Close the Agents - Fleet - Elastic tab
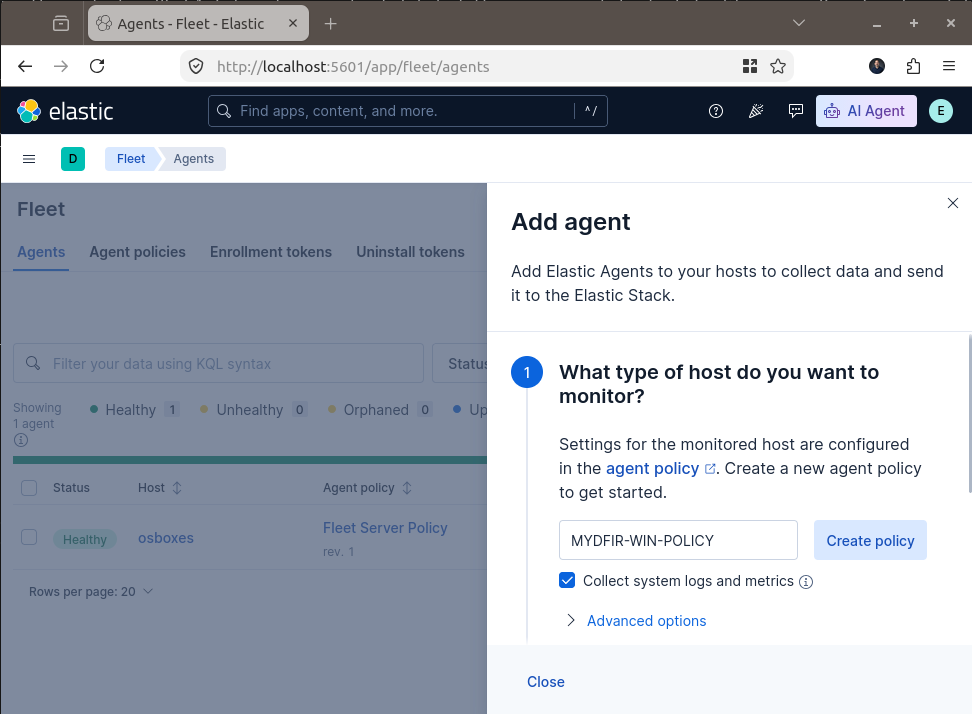972x714 pixels. (x=293, y=23)
